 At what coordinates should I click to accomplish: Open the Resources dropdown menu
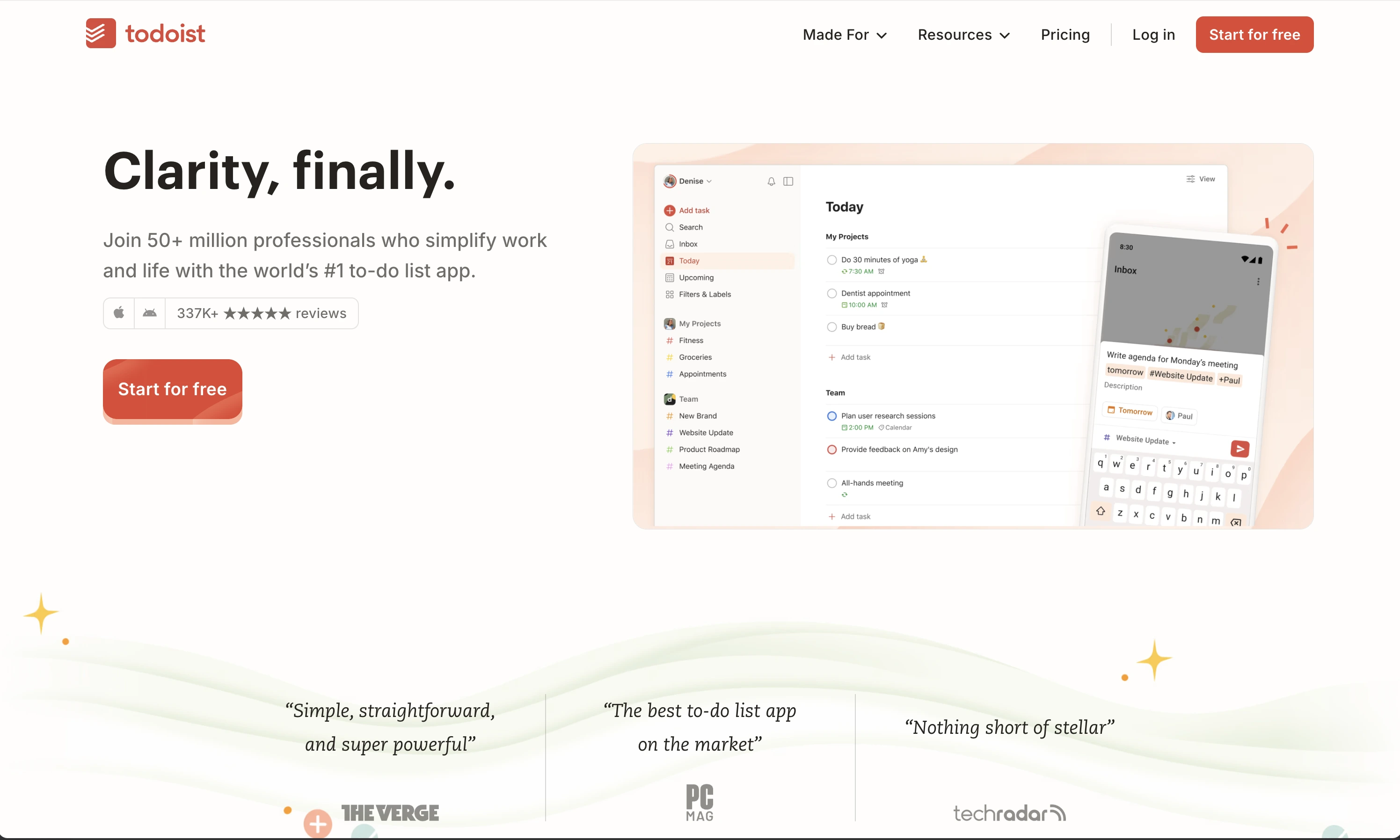(x=963, y=35)
